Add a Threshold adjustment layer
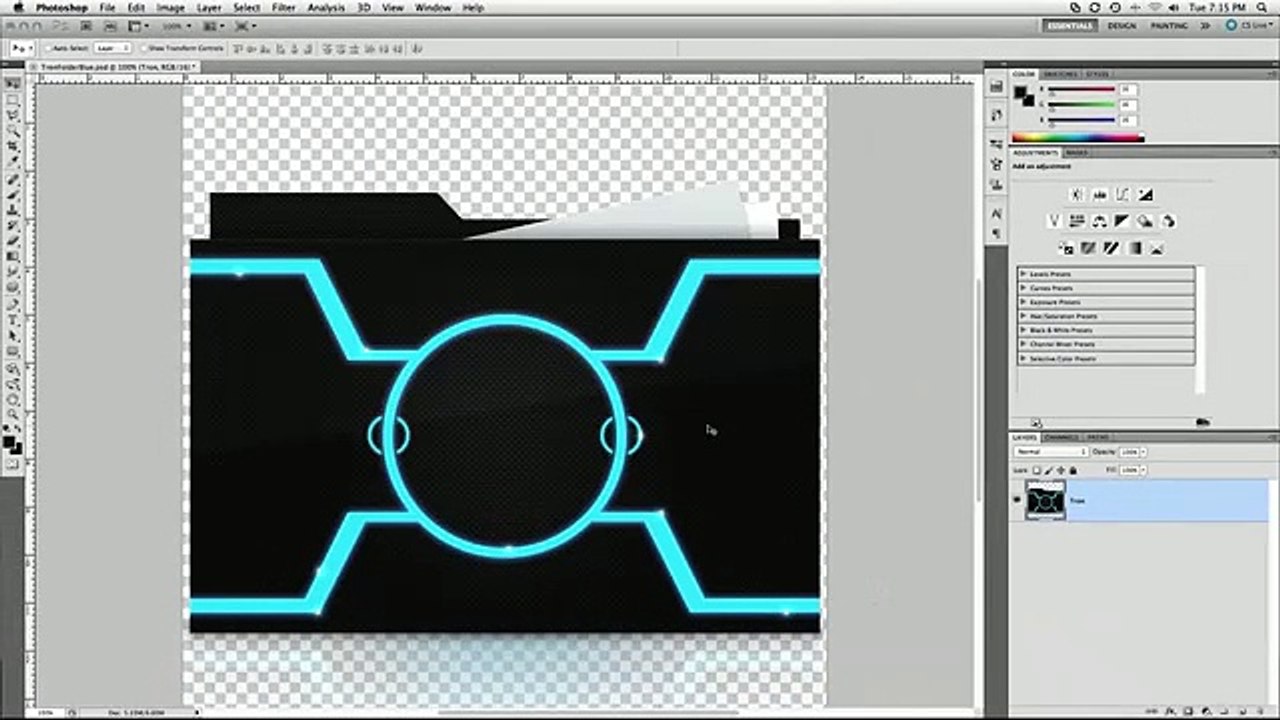Image resolution: width=1280 pixels, height=720 pixels. click(1111, 248)
